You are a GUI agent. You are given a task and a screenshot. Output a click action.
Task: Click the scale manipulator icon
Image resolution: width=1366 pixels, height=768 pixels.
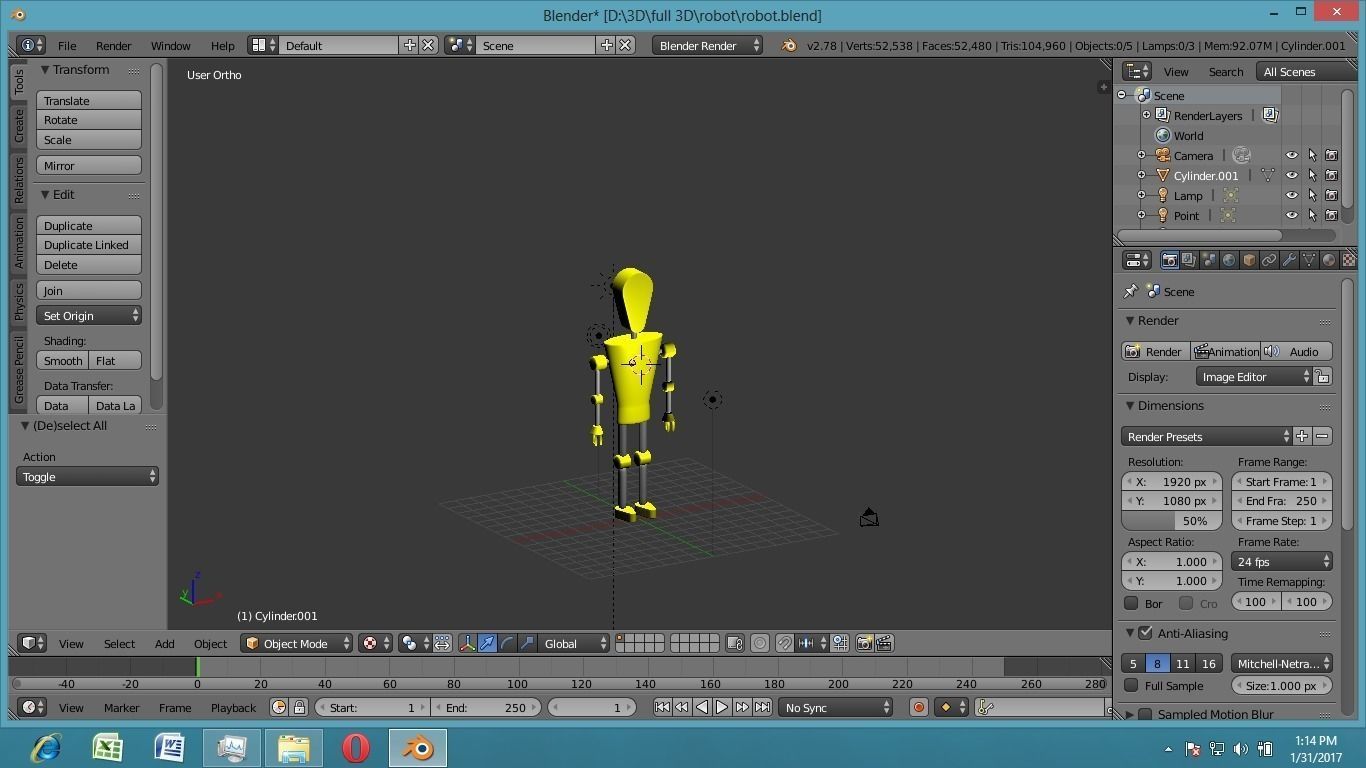(527, 644)
